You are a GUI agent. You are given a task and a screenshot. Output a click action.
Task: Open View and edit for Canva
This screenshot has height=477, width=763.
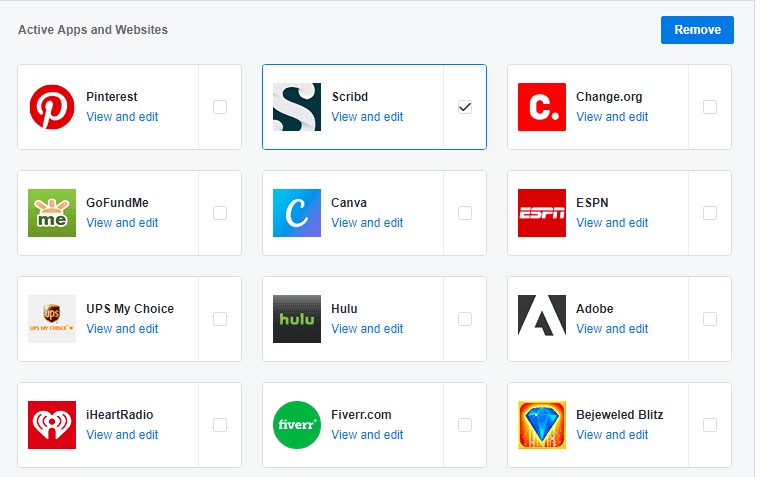(x=367, y=223)
